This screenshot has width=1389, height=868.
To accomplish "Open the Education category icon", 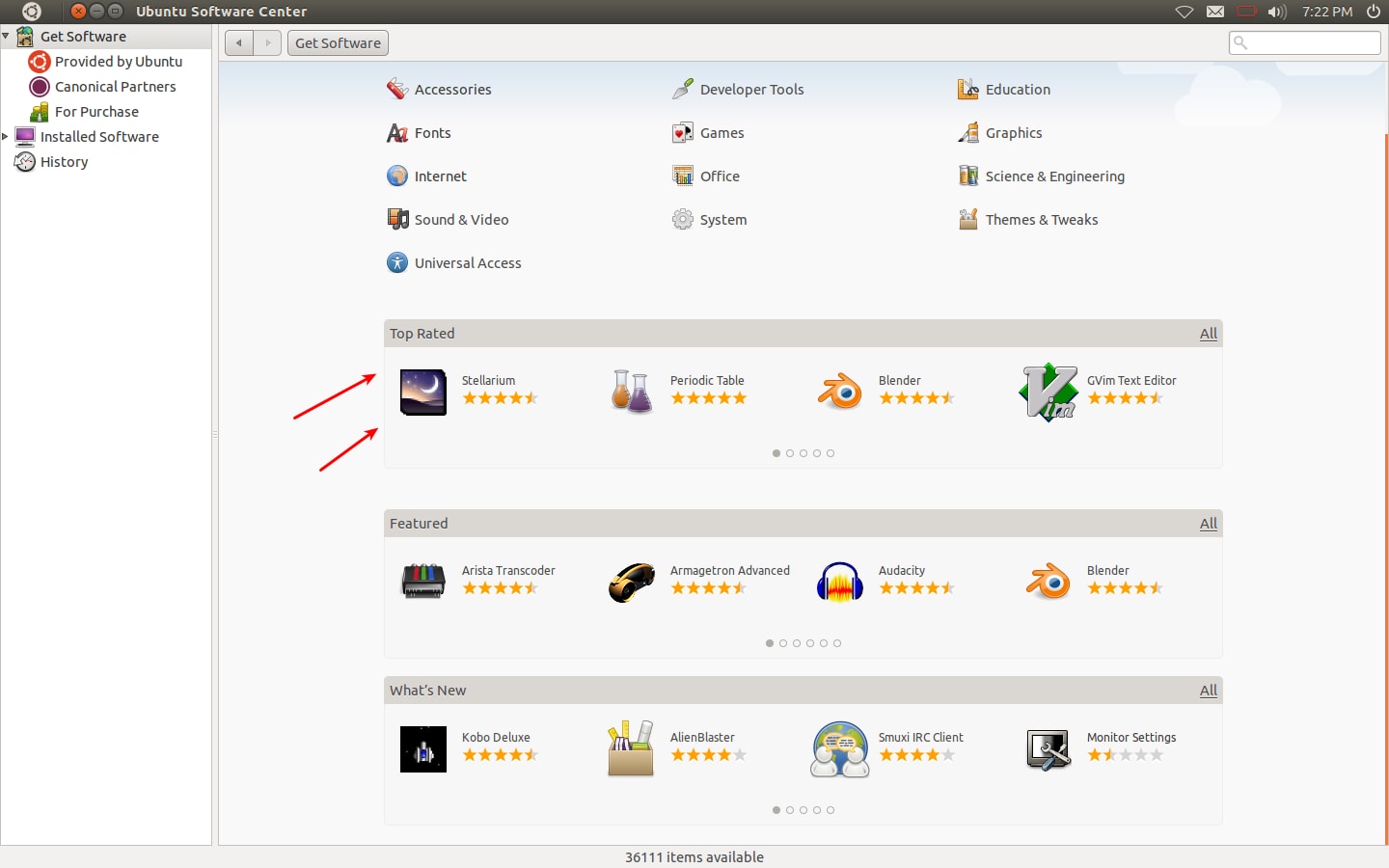I will (968, 89).
